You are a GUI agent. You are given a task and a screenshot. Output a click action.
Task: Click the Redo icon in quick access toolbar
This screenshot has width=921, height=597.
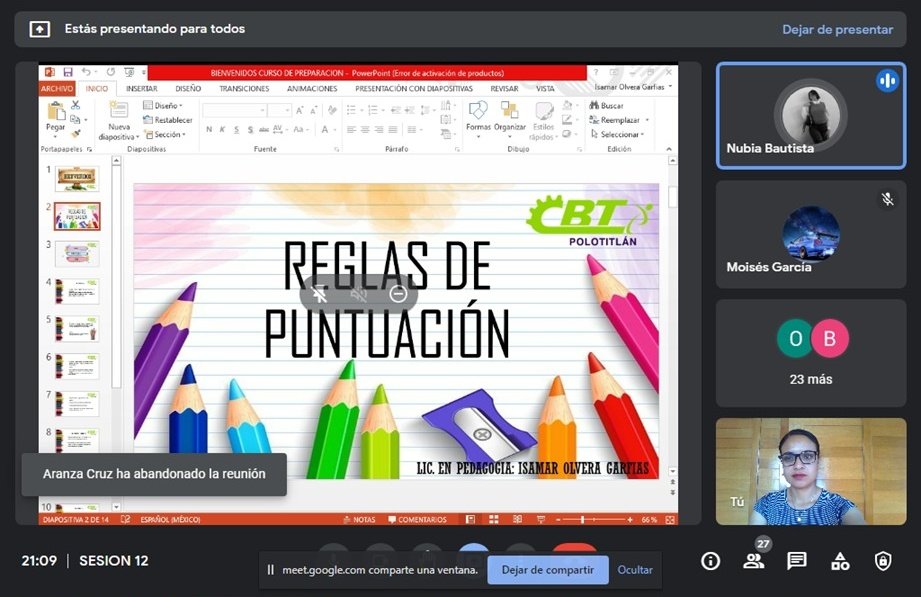[110, 72]
